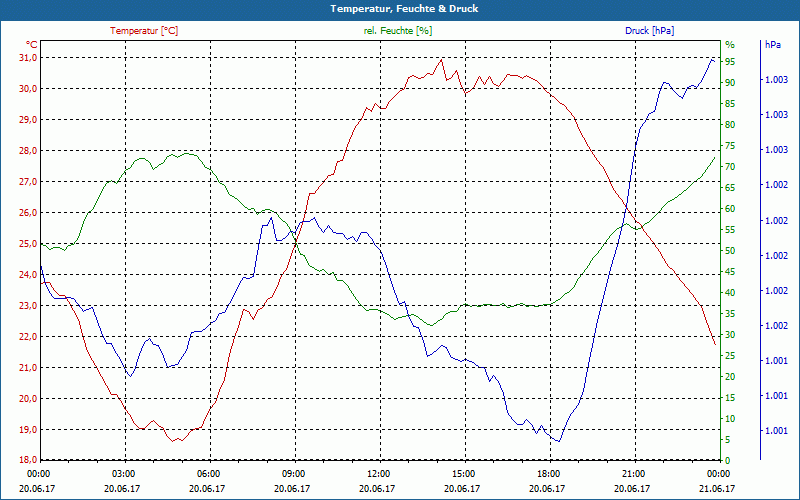Click the 15 humidity axis tick
The width and height of the screenshot is (800, 500).
click(730, 397)
